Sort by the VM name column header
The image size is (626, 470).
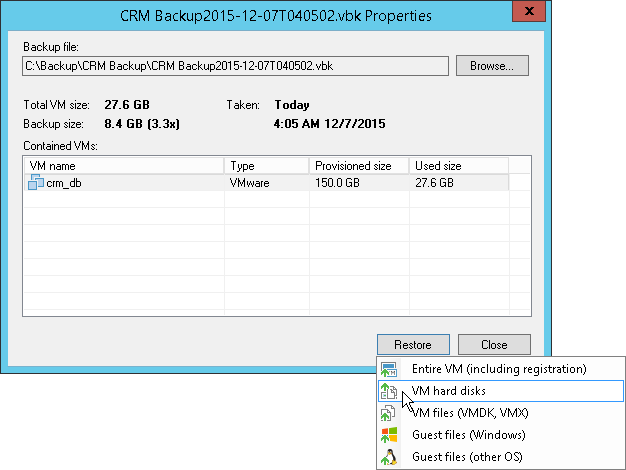tap(124, 166)
